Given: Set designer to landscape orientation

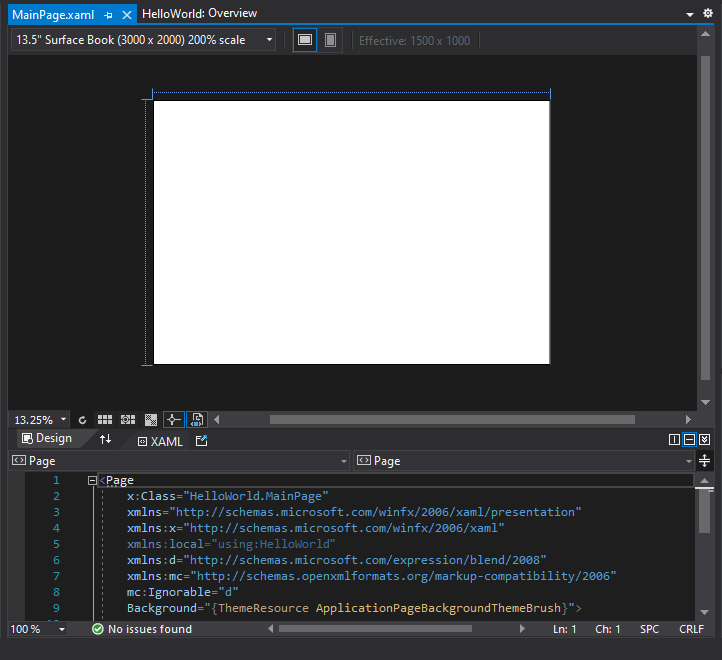Looking at the screenshot, I should coord(305,40).
